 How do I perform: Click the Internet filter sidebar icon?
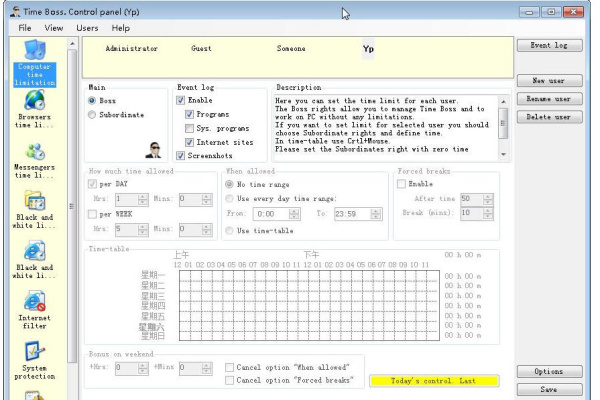pyautogui.click(x=34, y=301)
